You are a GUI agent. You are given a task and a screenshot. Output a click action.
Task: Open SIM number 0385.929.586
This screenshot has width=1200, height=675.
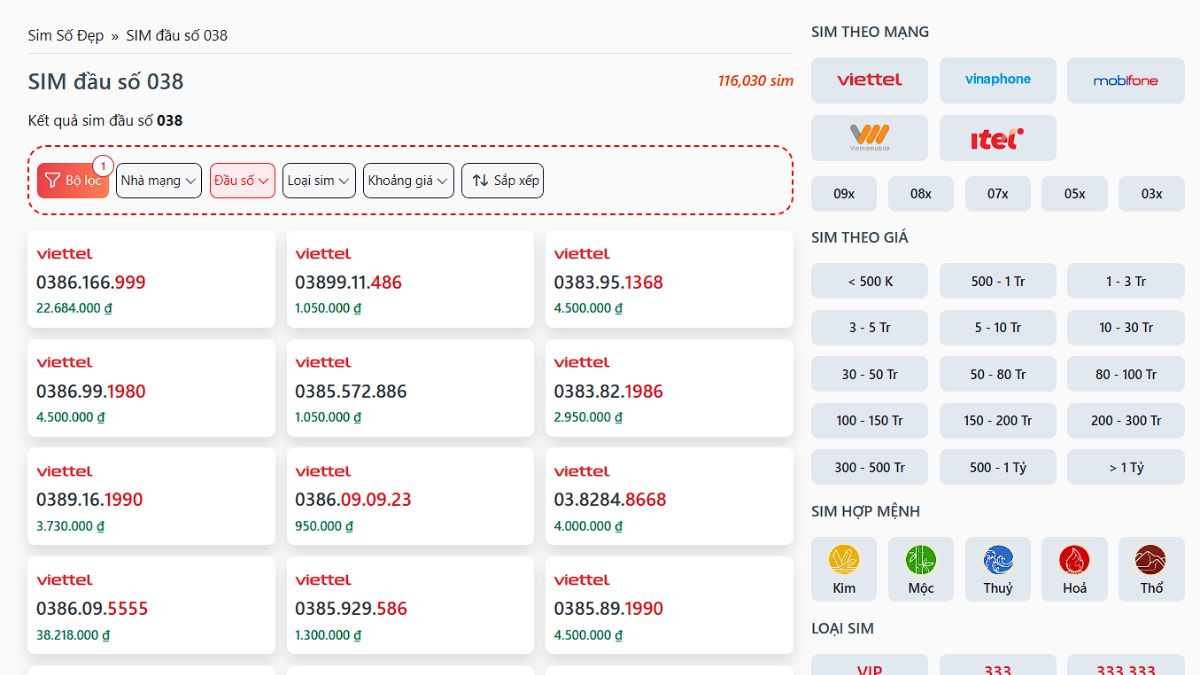tap(351, 608)
